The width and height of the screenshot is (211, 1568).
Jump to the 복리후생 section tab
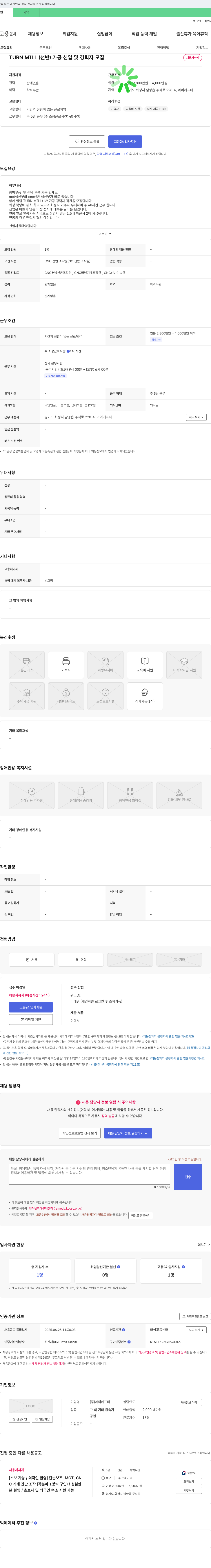point(124,47)
